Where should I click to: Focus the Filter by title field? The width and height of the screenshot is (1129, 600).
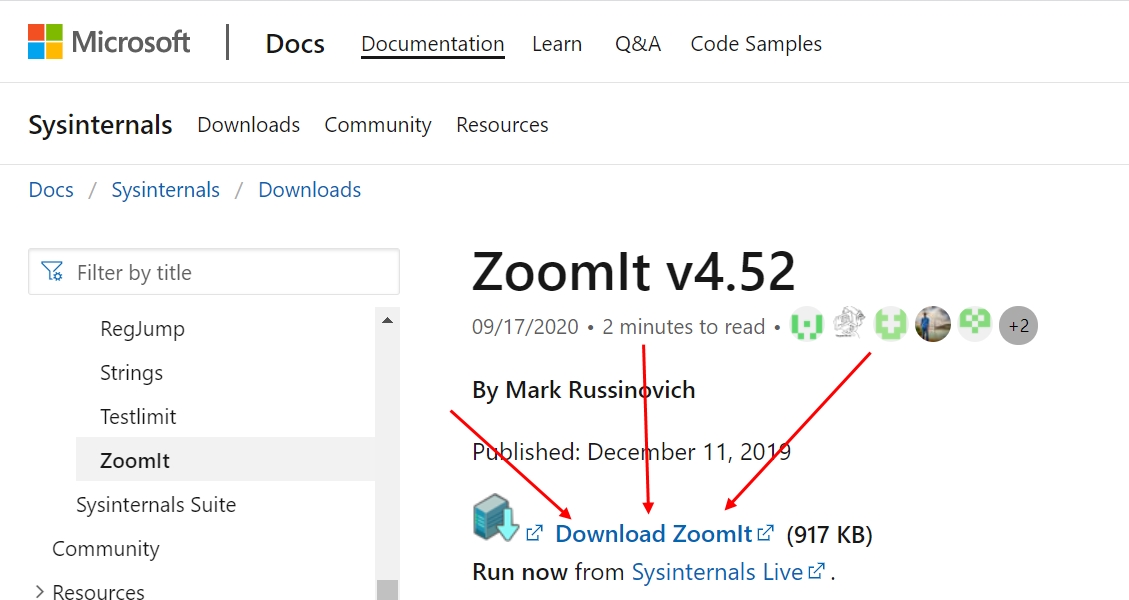(x=214, y=272)
